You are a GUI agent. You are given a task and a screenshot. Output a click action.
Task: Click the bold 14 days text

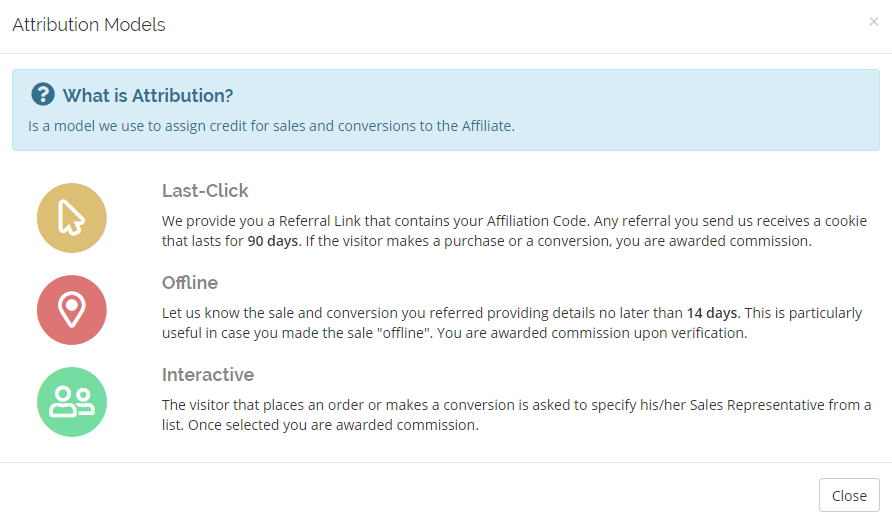pos(712,313)
